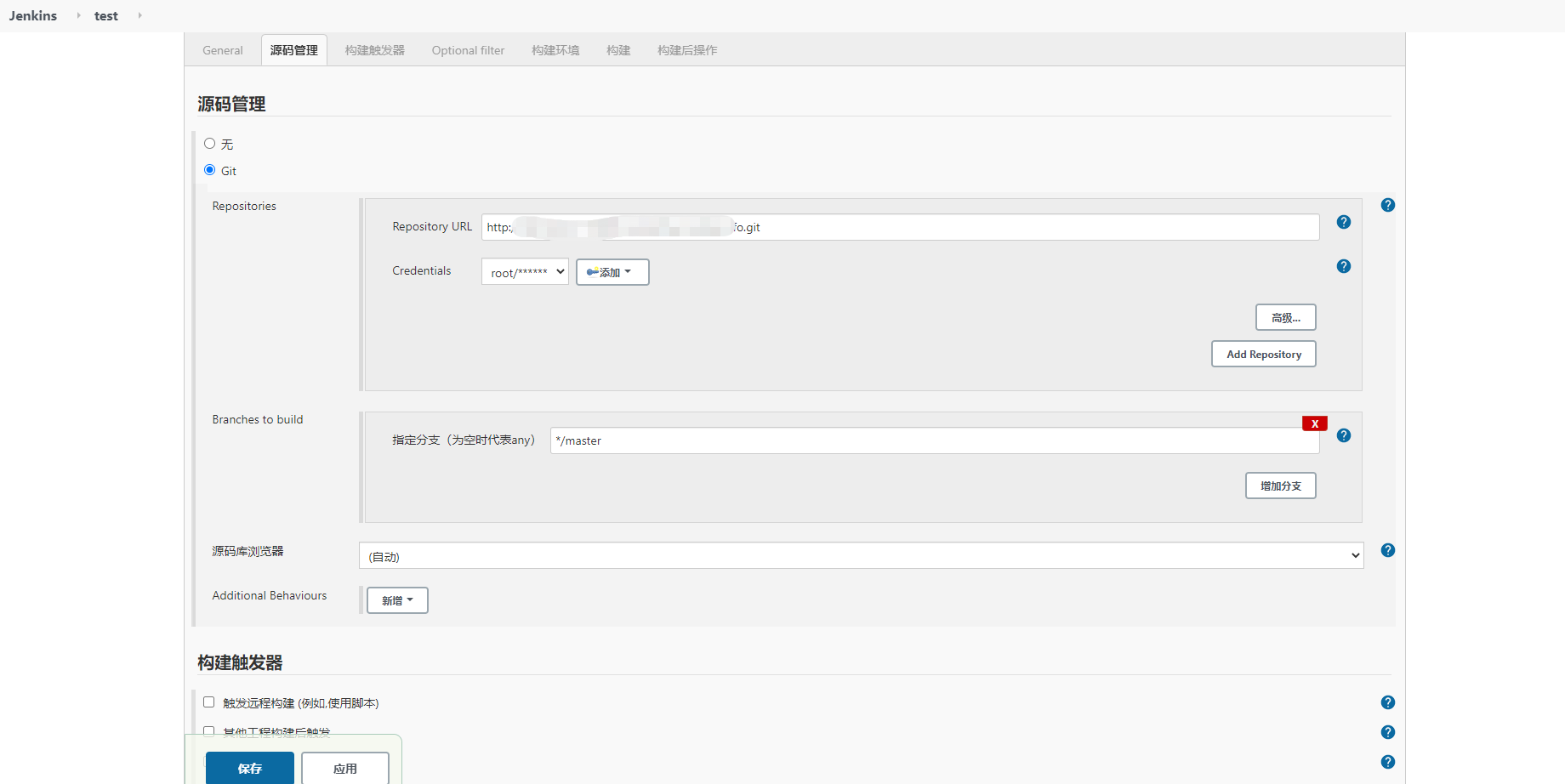Switch to the 构建环境 tab
This screenshot has width=1565, height=784.
555,50
